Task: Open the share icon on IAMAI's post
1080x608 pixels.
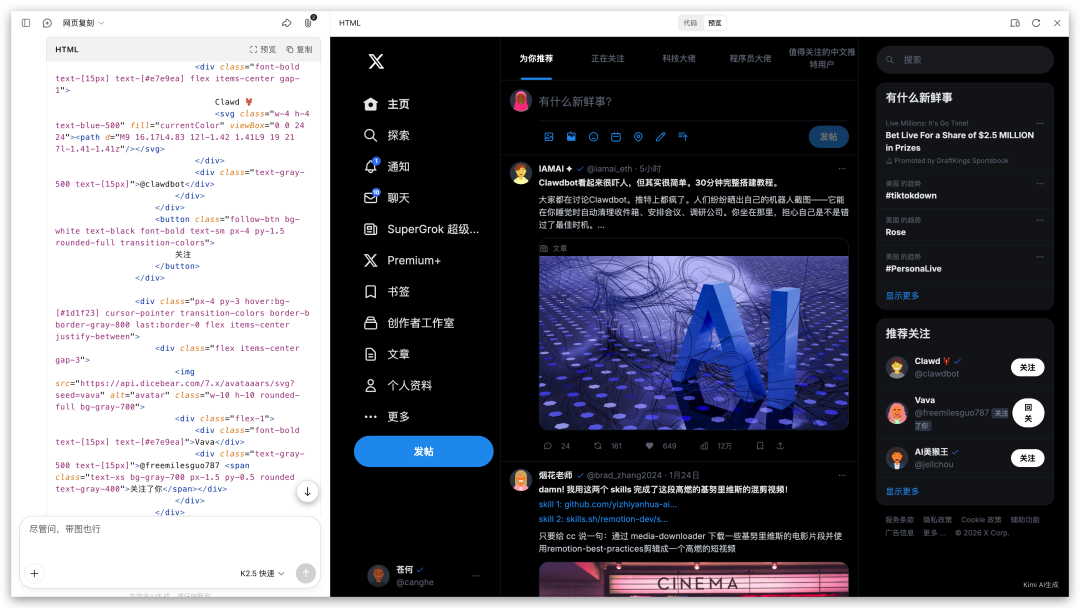Action: tap(780, 446)
